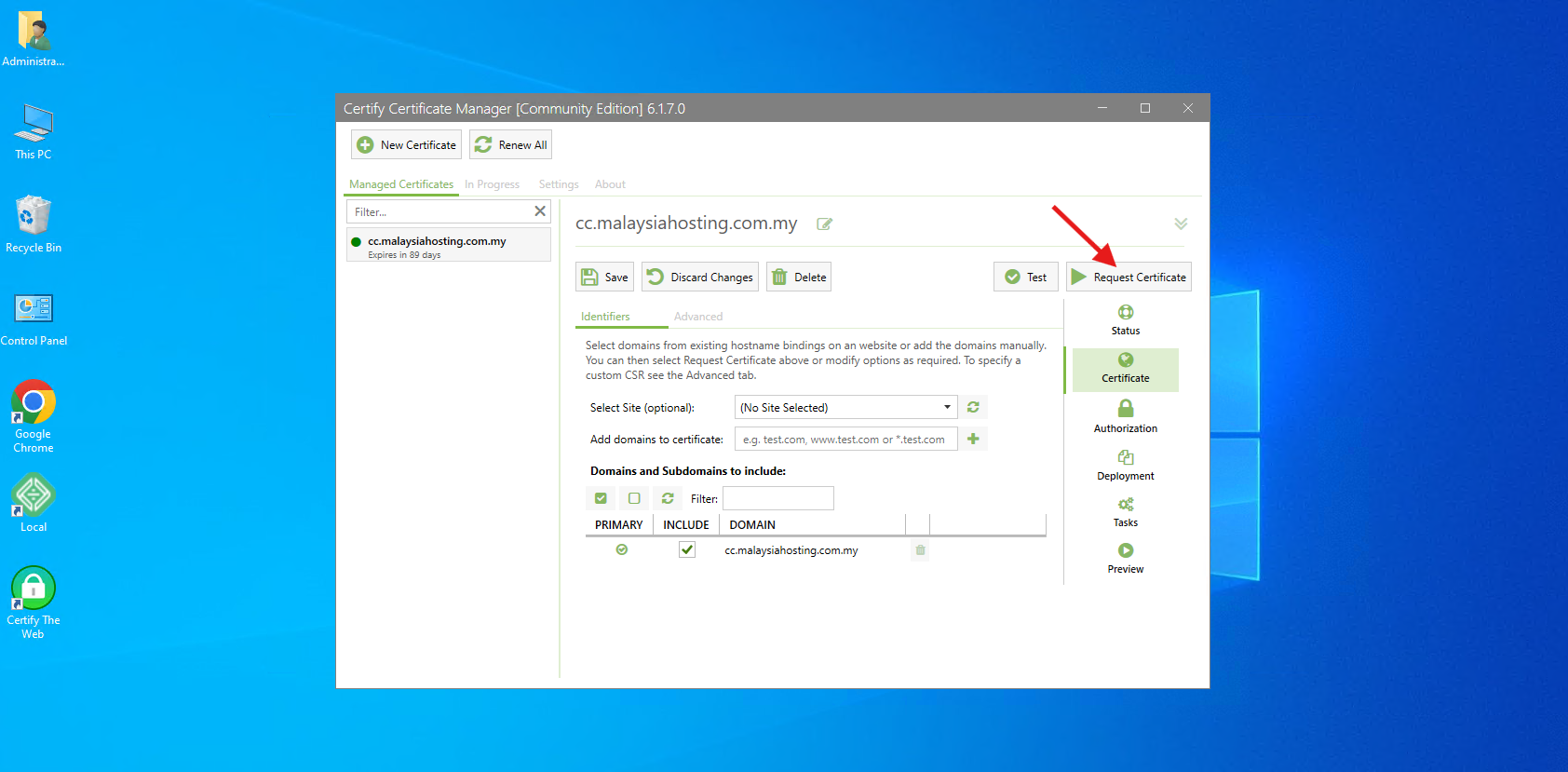Click the PRIMARY column header
Image resolution: width=1568 pixels, height=772 pixels.
click(619, 525)
